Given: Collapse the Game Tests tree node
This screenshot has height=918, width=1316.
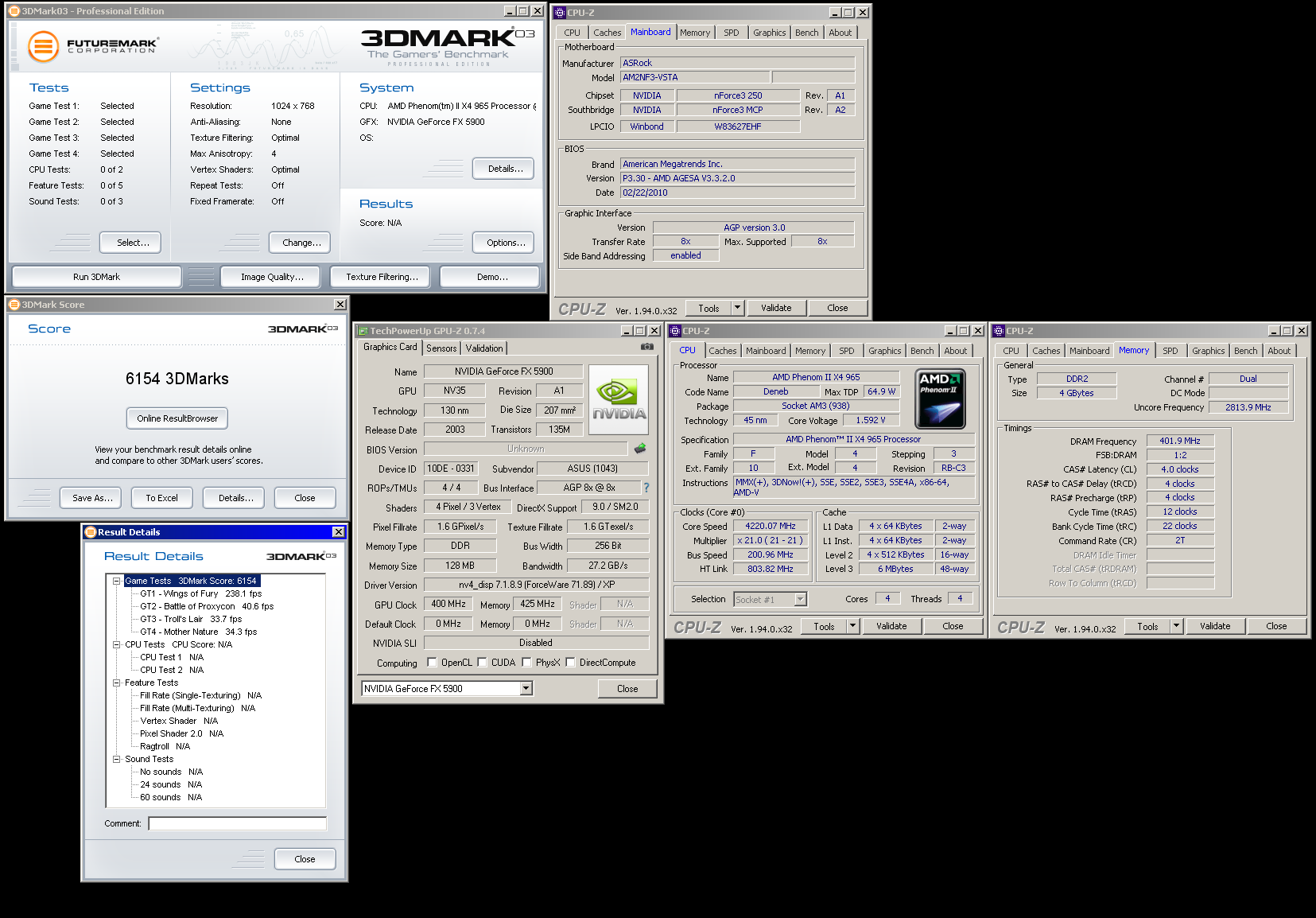Looking at the screenshot, I should tap(116, 581).
